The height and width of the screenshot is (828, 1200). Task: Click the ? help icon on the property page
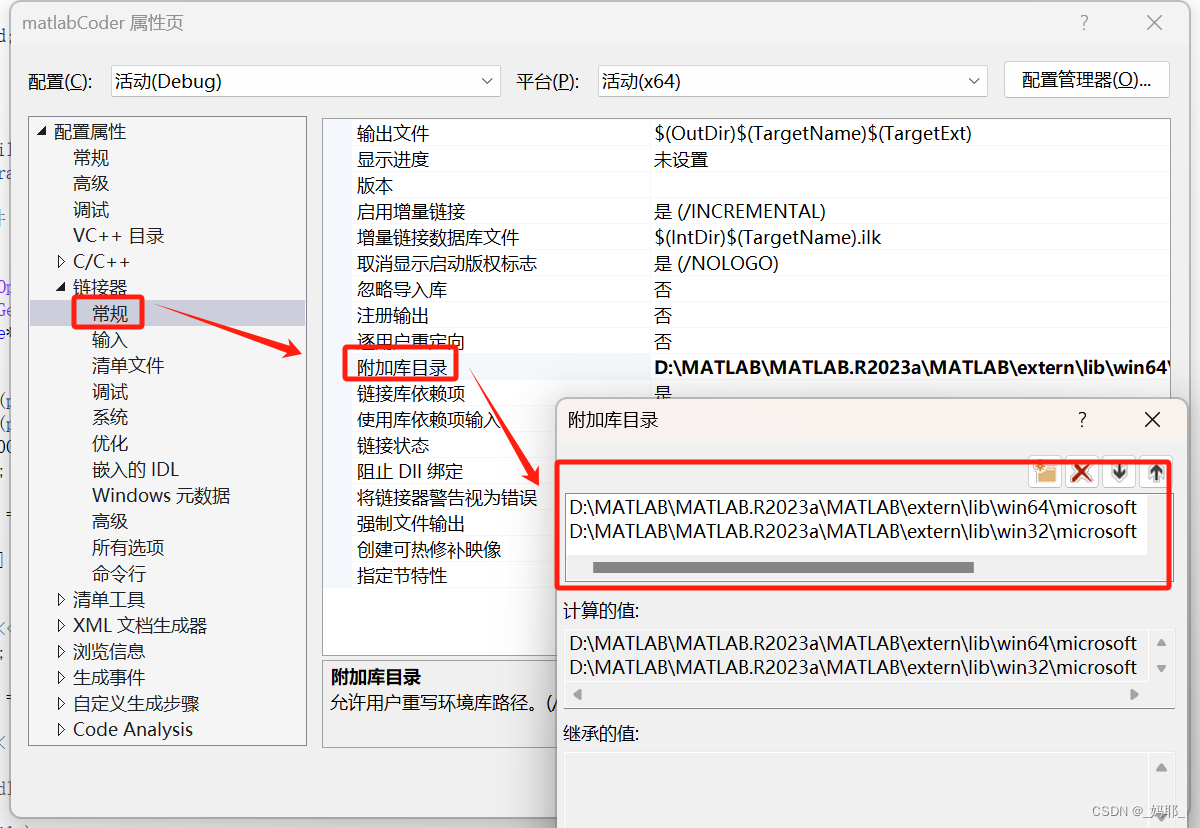tap(1084, 22)
